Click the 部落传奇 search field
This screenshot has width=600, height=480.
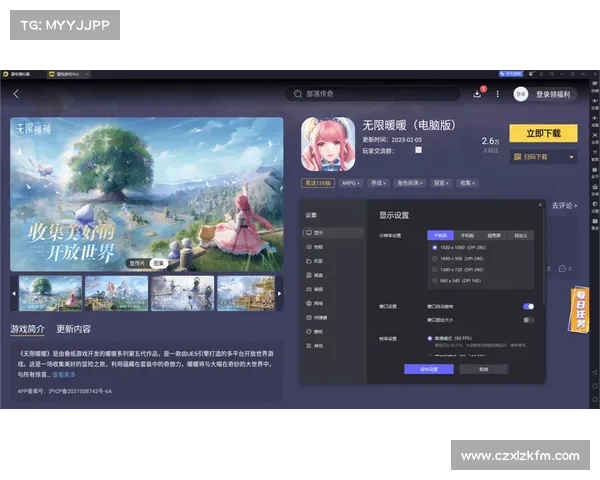(x=373, y=94)
